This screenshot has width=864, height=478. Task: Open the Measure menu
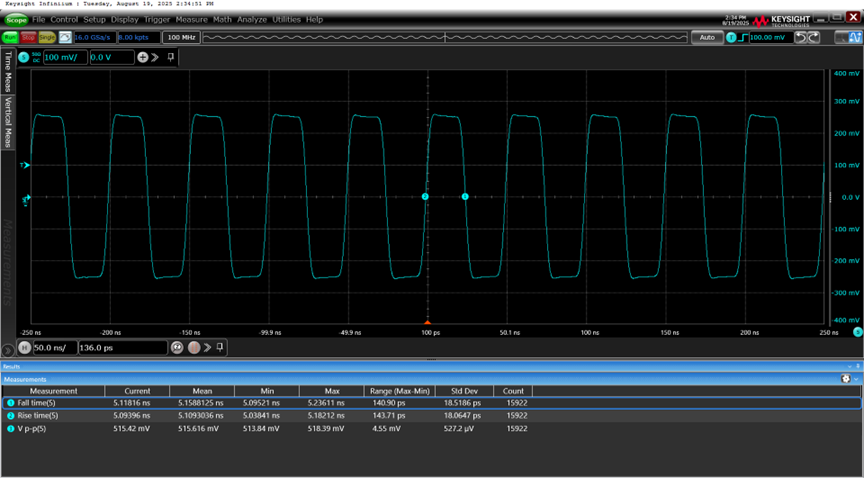click(191, 19)
